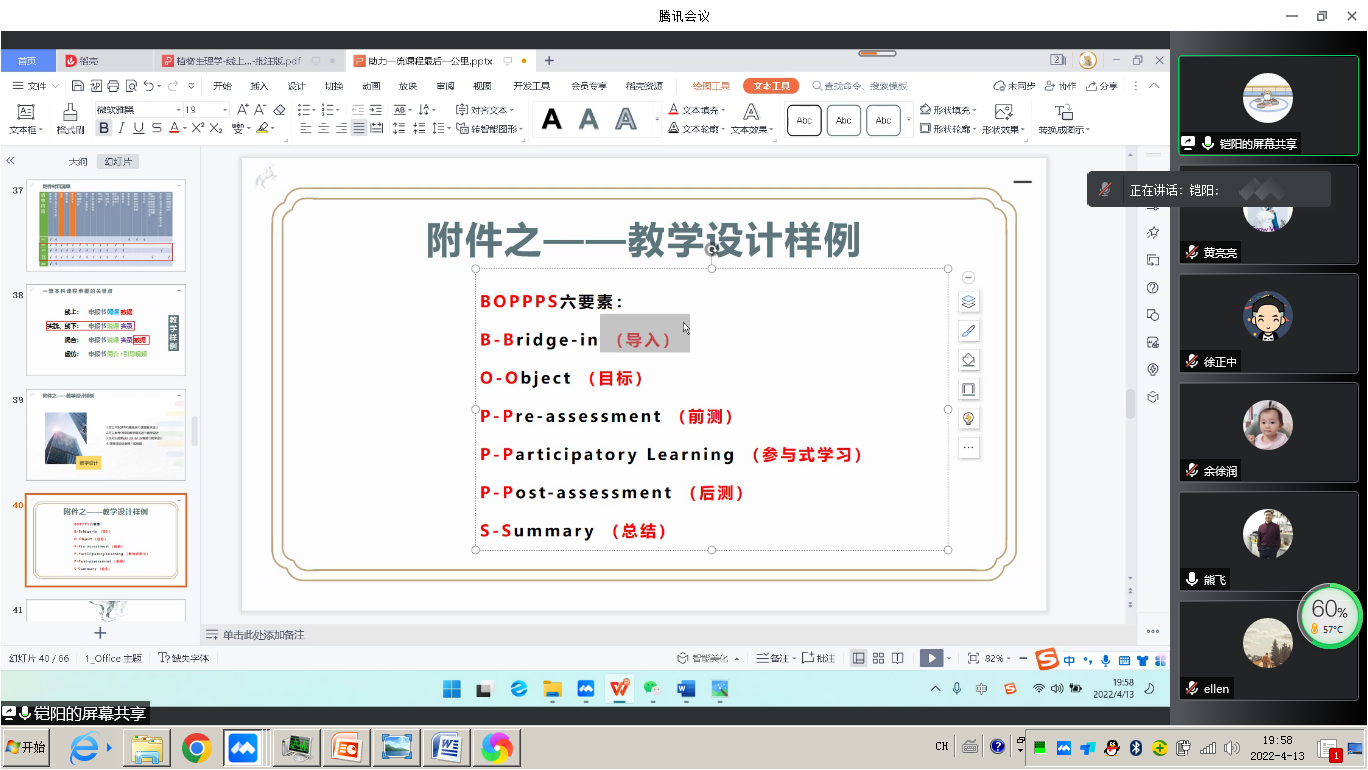Click the layers icon beside the text box
This screenshot has width=1368, height=770.
(968, 302)
